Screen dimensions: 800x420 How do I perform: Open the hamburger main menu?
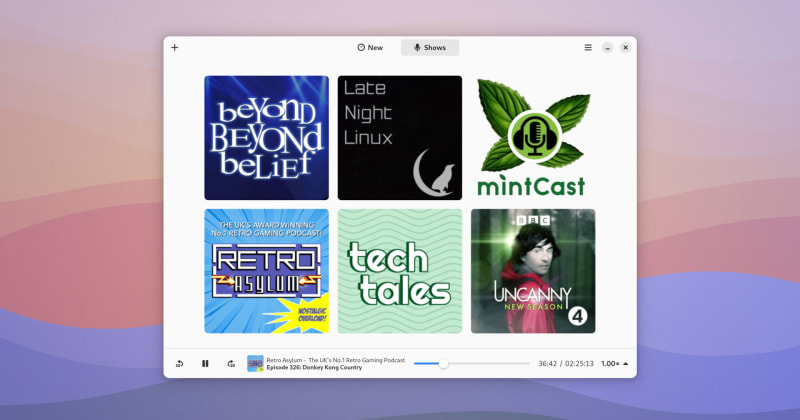pos(588,47)
